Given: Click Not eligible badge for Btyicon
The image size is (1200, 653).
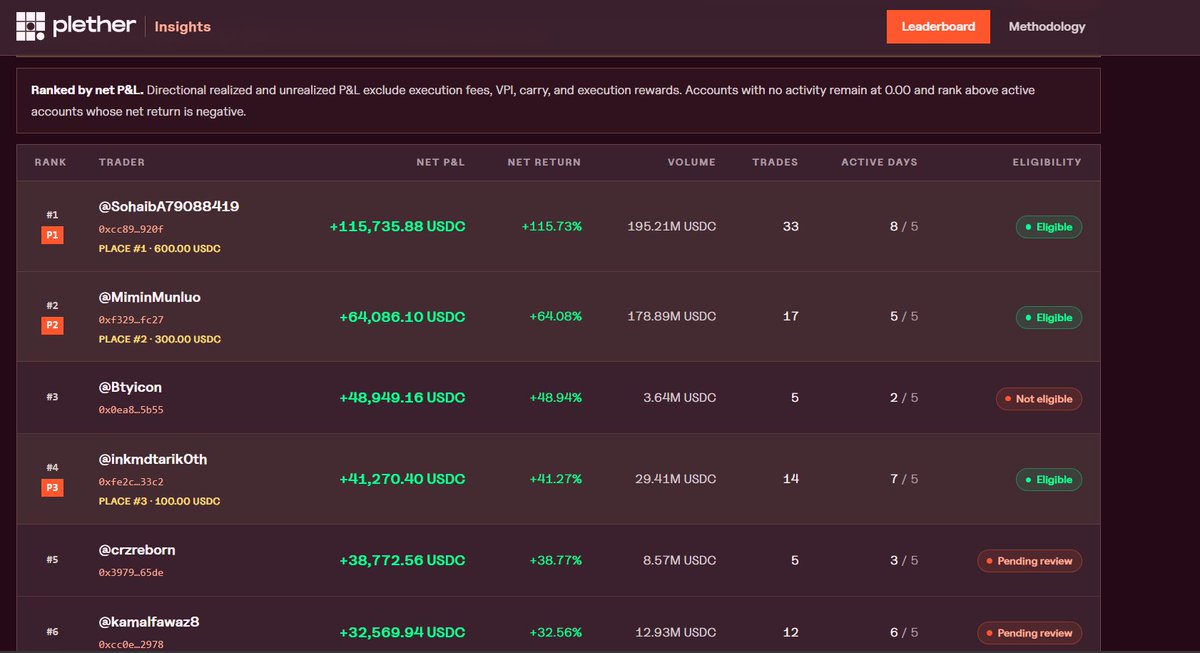Looking at the screenshot, I should coord(1039,399).
